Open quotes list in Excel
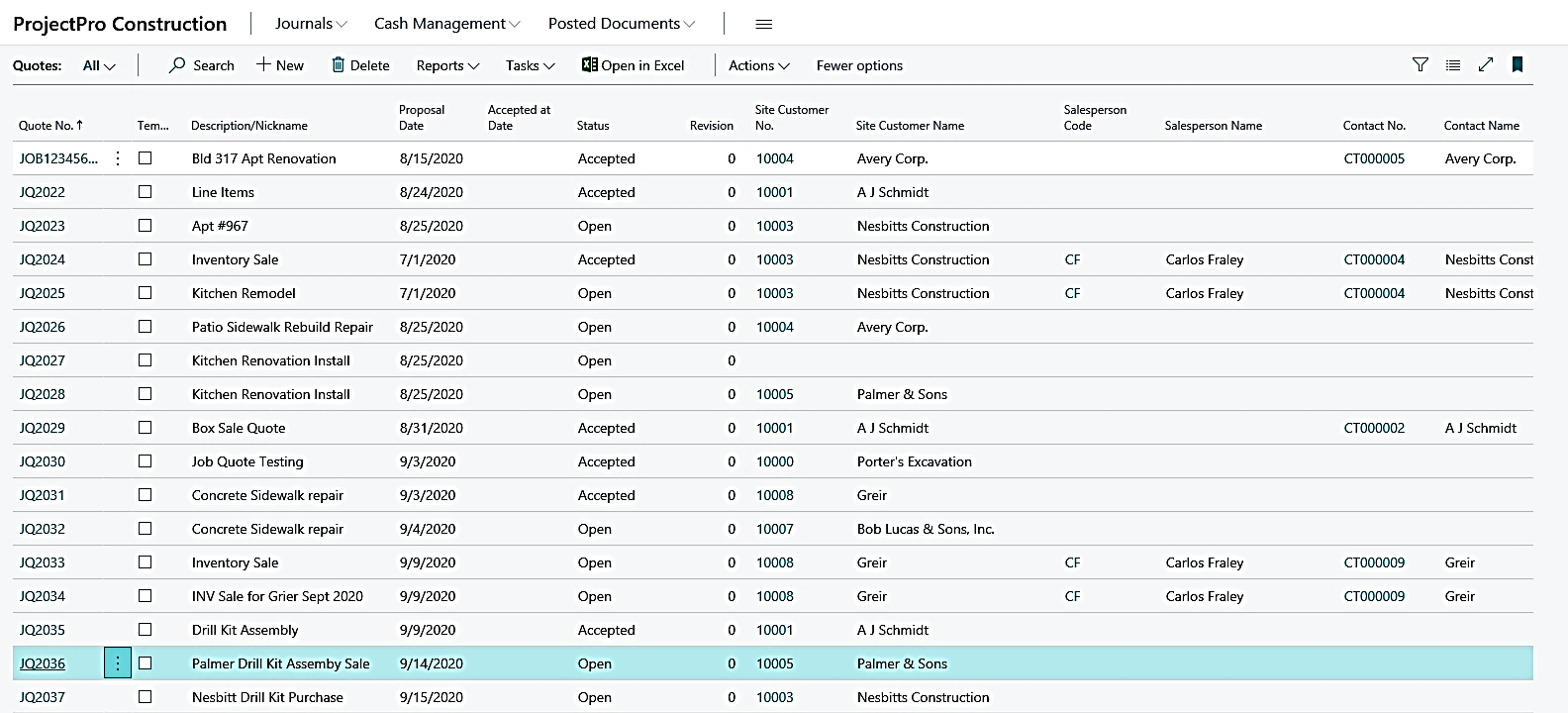Screen dimensions: 1568x713 (x=634, y=65)
